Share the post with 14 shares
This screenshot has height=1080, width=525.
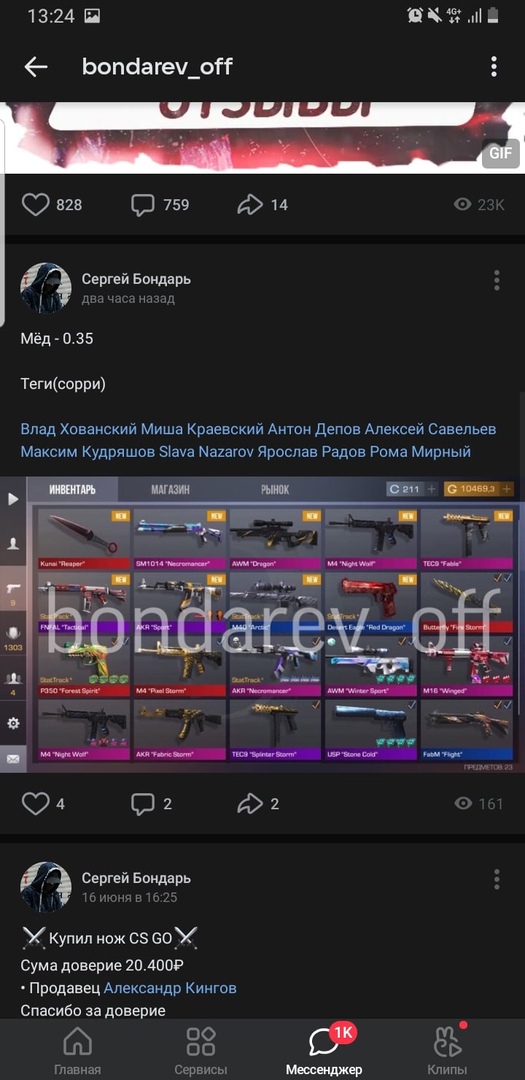pyautogui.click(x=250, y=205)
